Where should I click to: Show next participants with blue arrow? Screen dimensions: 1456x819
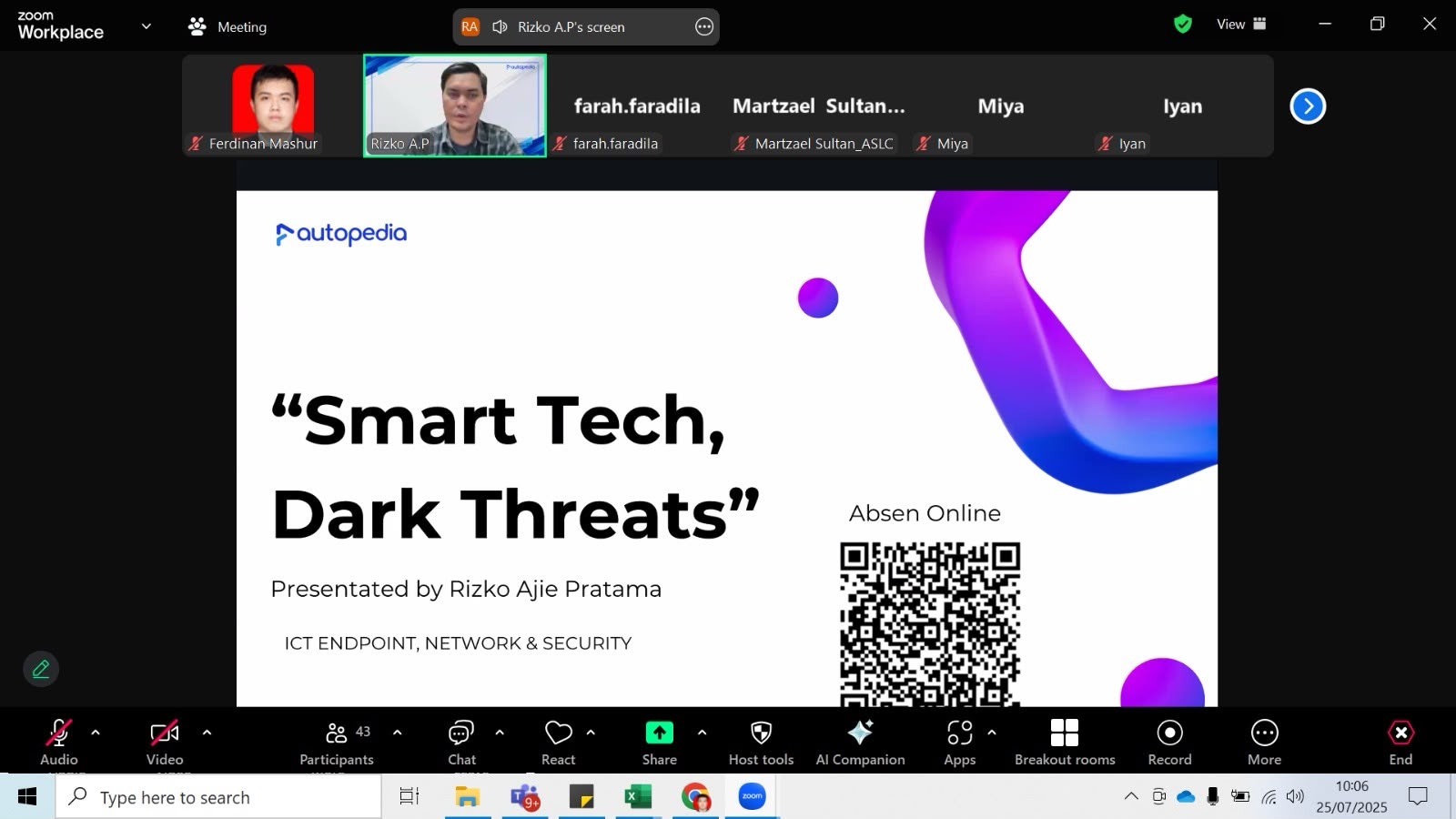1308,106
